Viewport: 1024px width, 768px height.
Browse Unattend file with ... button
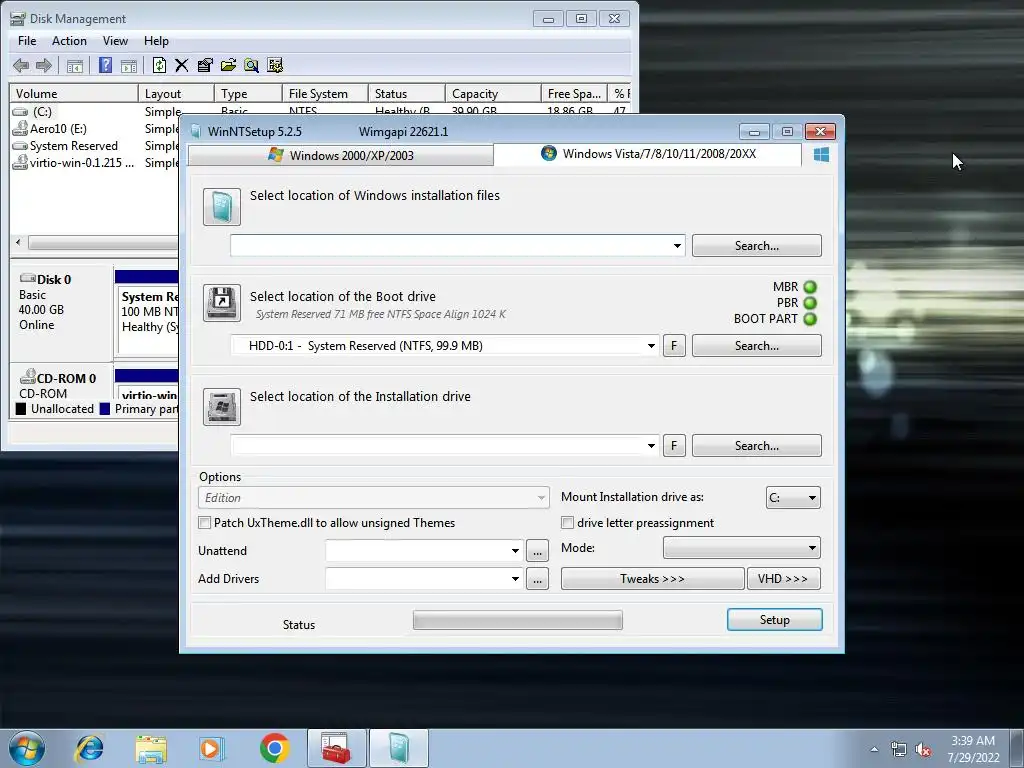(537, 551)
